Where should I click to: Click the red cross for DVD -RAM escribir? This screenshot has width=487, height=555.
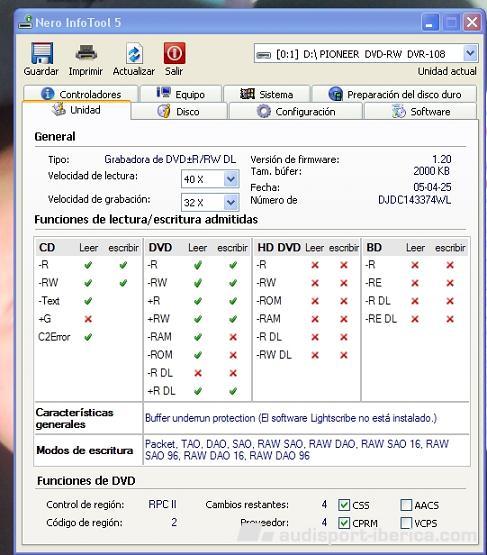coord(233,337)
